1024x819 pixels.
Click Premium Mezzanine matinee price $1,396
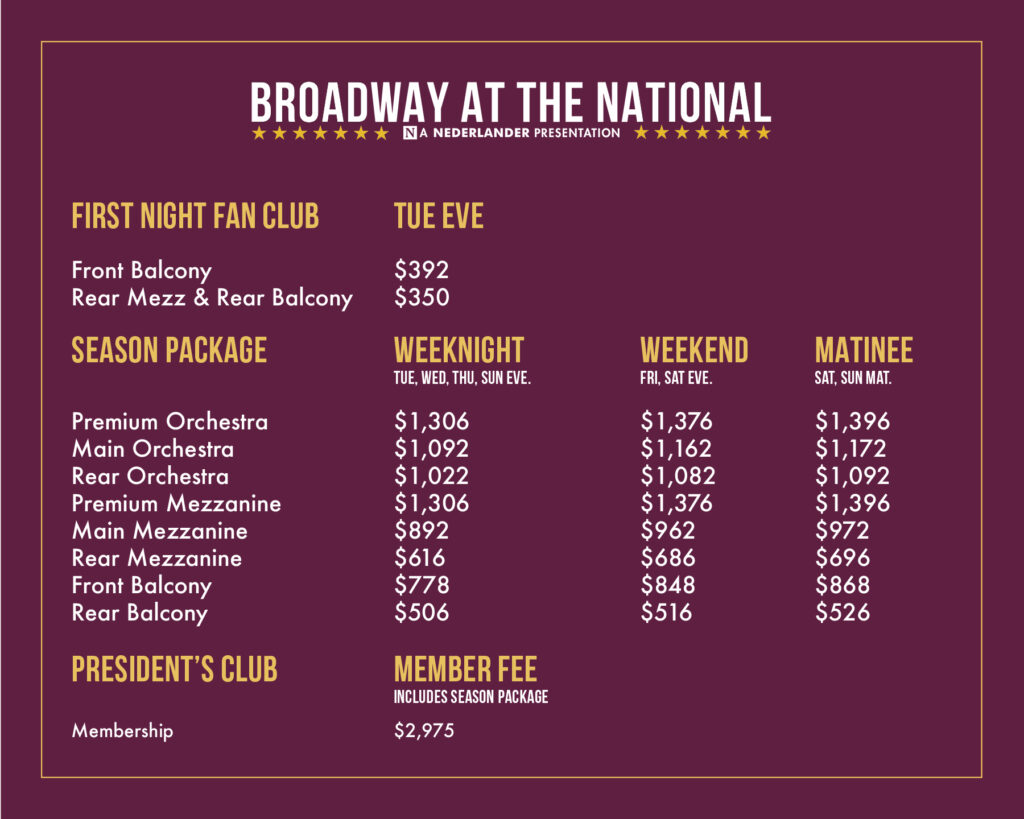852,503
